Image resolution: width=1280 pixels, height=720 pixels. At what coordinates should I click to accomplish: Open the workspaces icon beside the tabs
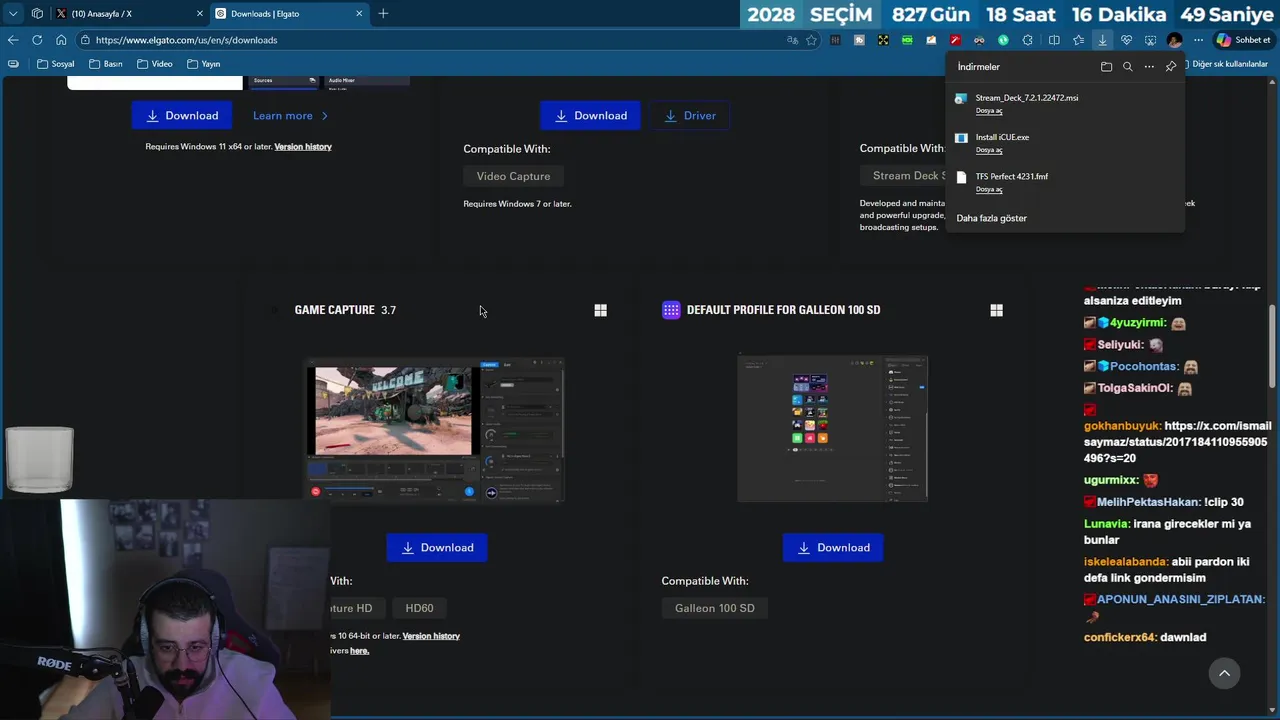37,14
